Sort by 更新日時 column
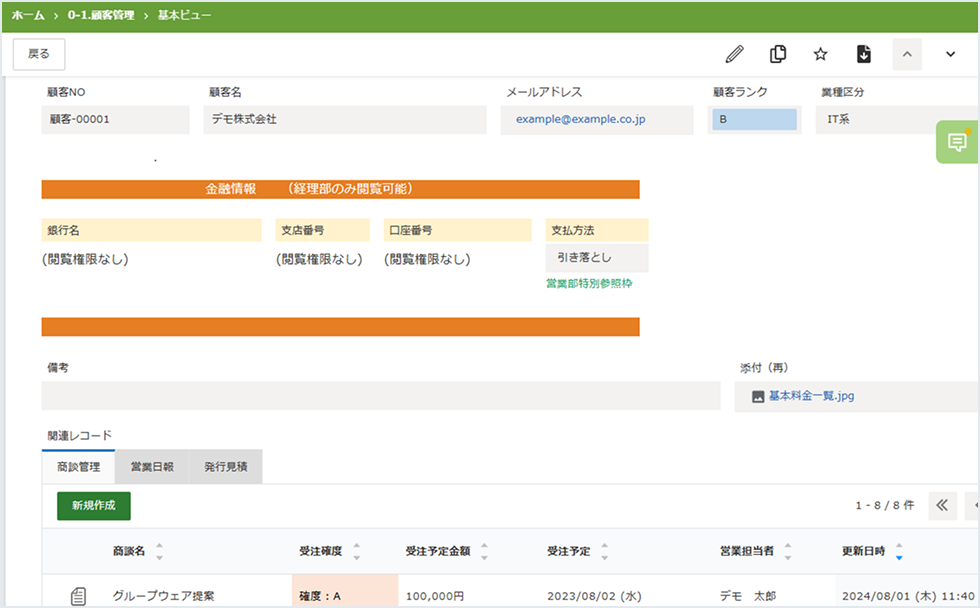980x608 pixels. 899,552
